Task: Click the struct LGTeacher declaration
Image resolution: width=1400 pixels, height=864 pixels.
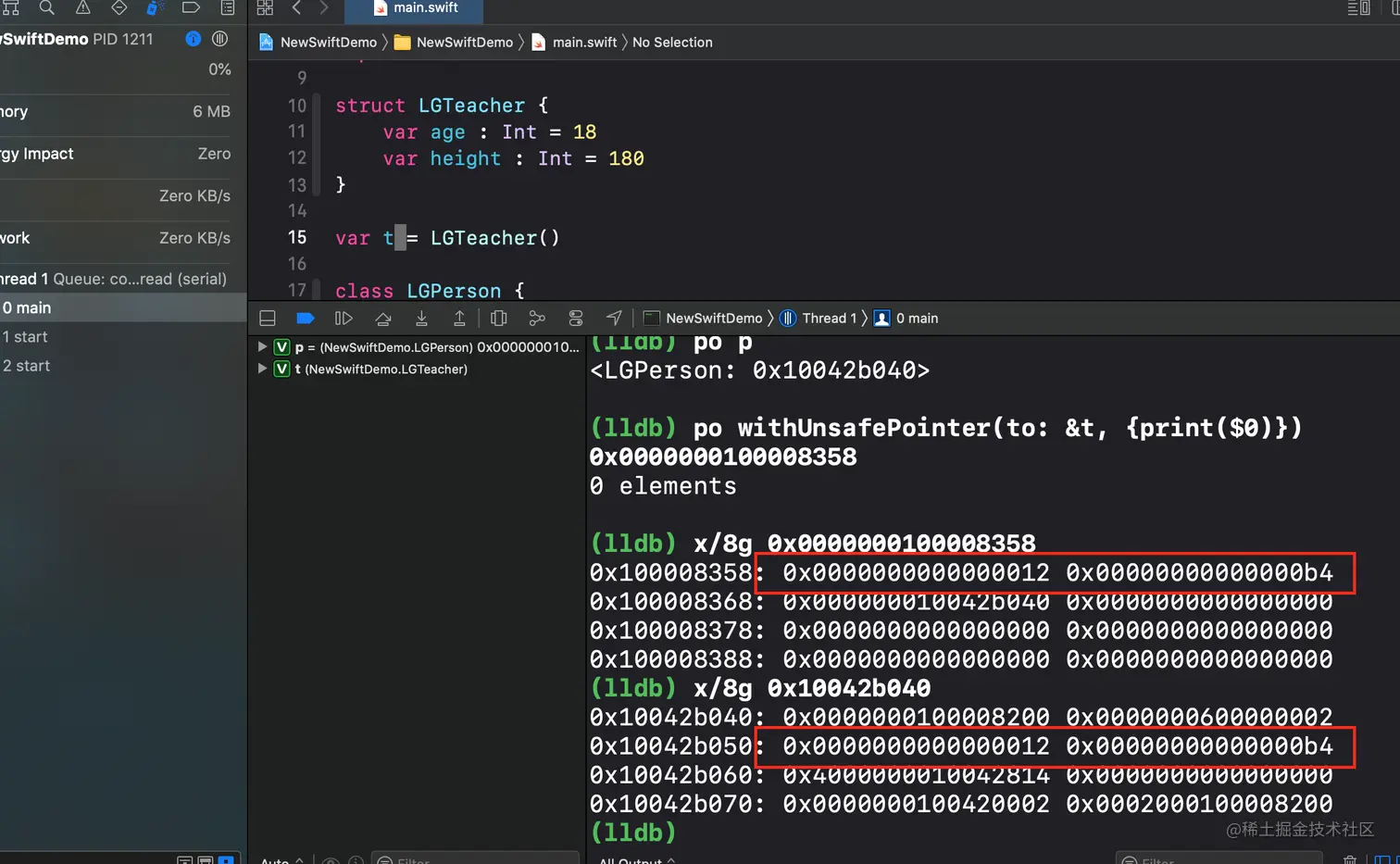Action: point(442,106)
